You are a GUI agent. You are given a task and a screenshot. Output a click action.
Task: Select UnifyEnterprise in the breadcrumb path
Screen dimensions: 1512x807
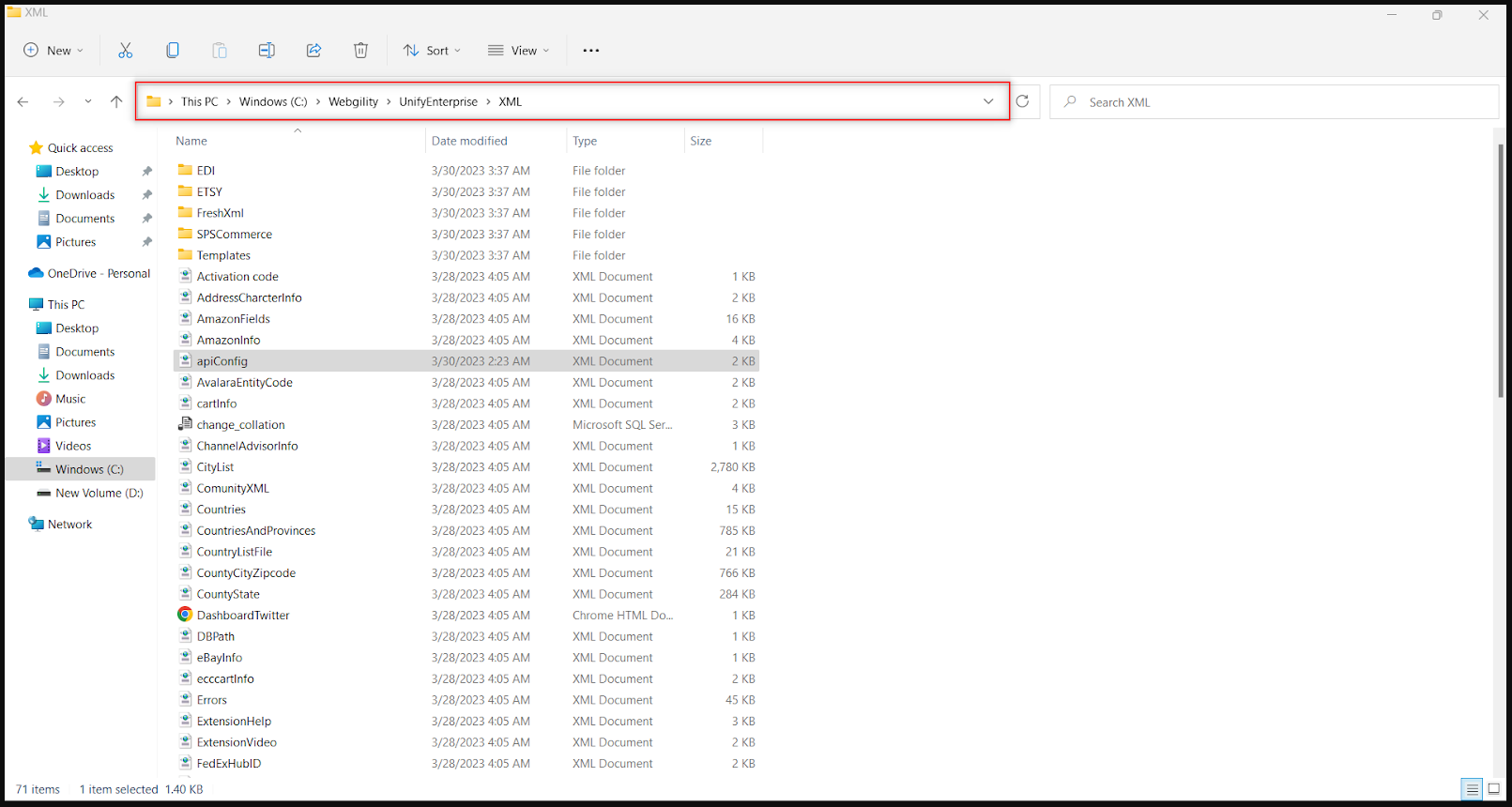pos(437,101)
